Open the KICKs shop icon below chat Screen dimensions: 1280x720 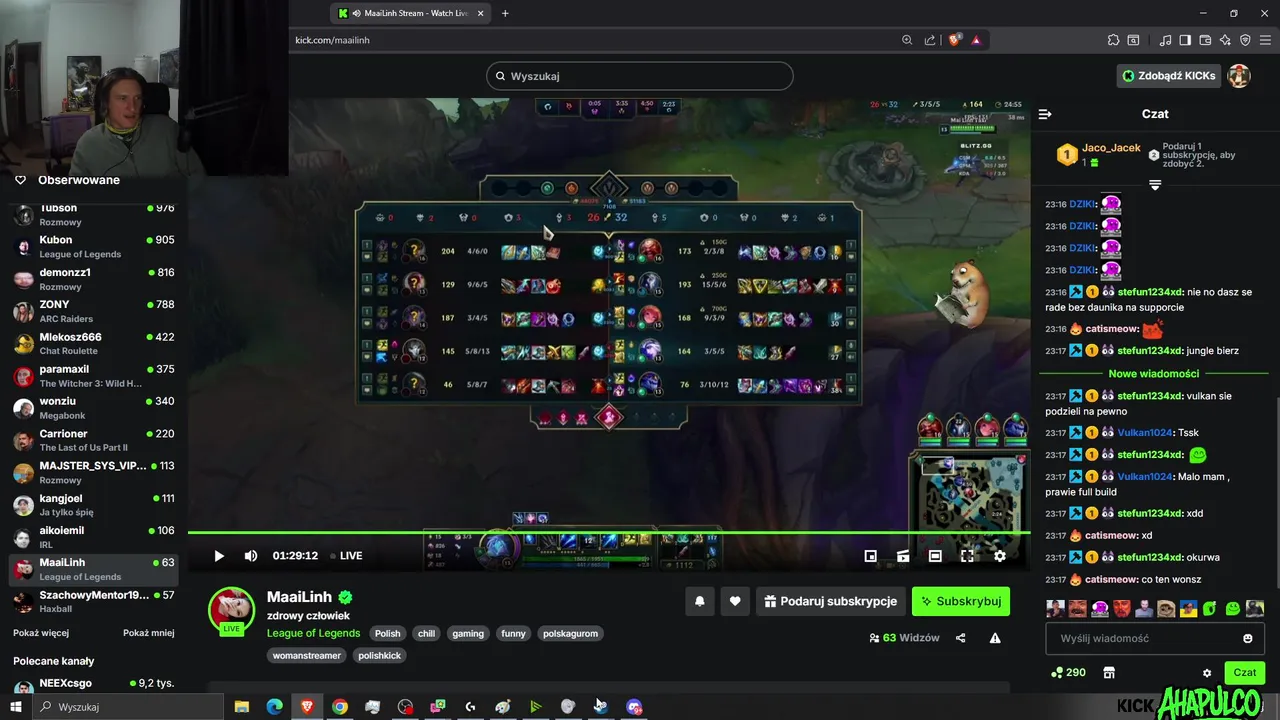tap(1109, 673)
